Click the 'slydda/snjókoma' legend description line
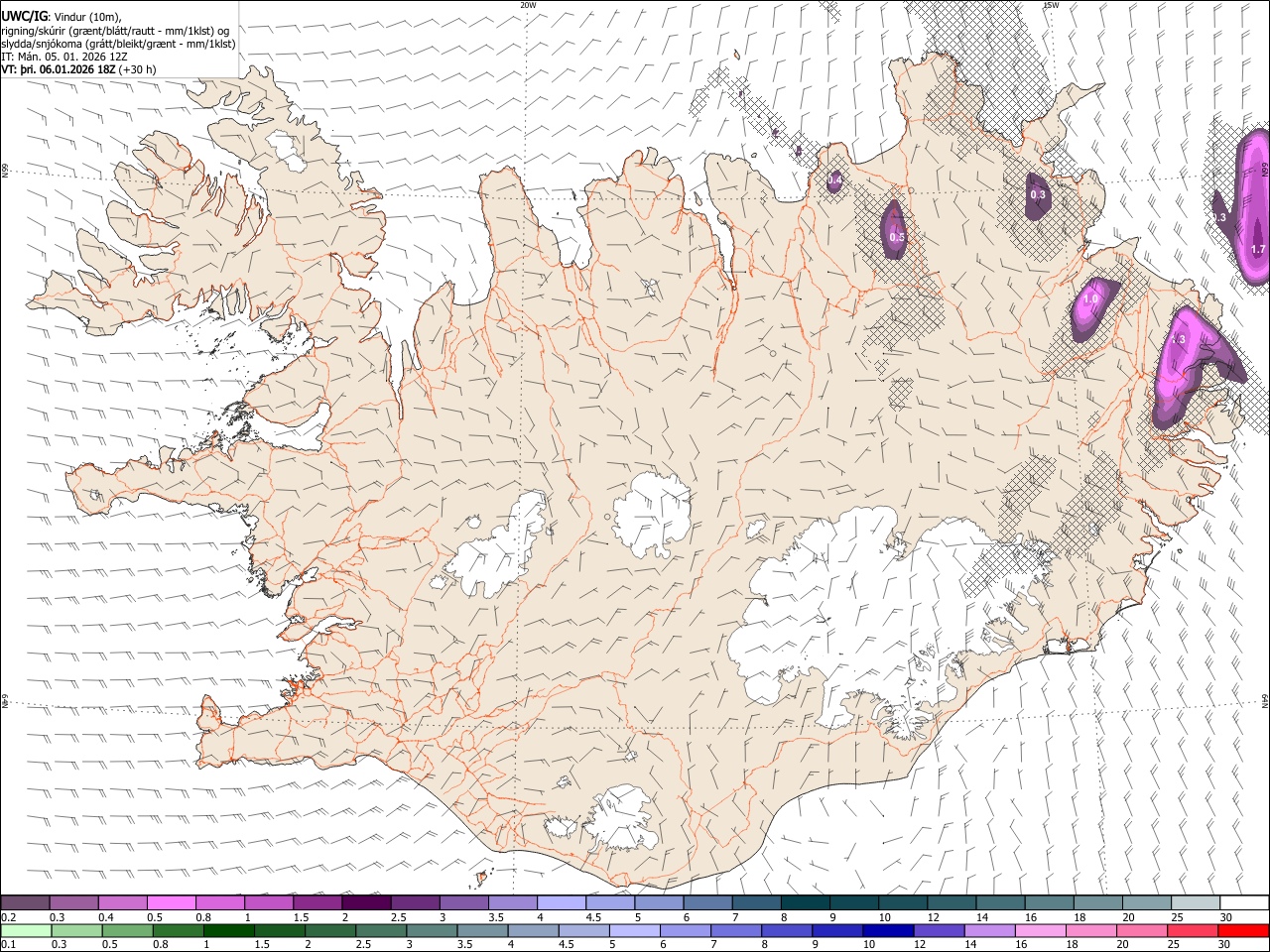Image resolution: width=1270 pixels, height=952 pixels. [118, 44]
